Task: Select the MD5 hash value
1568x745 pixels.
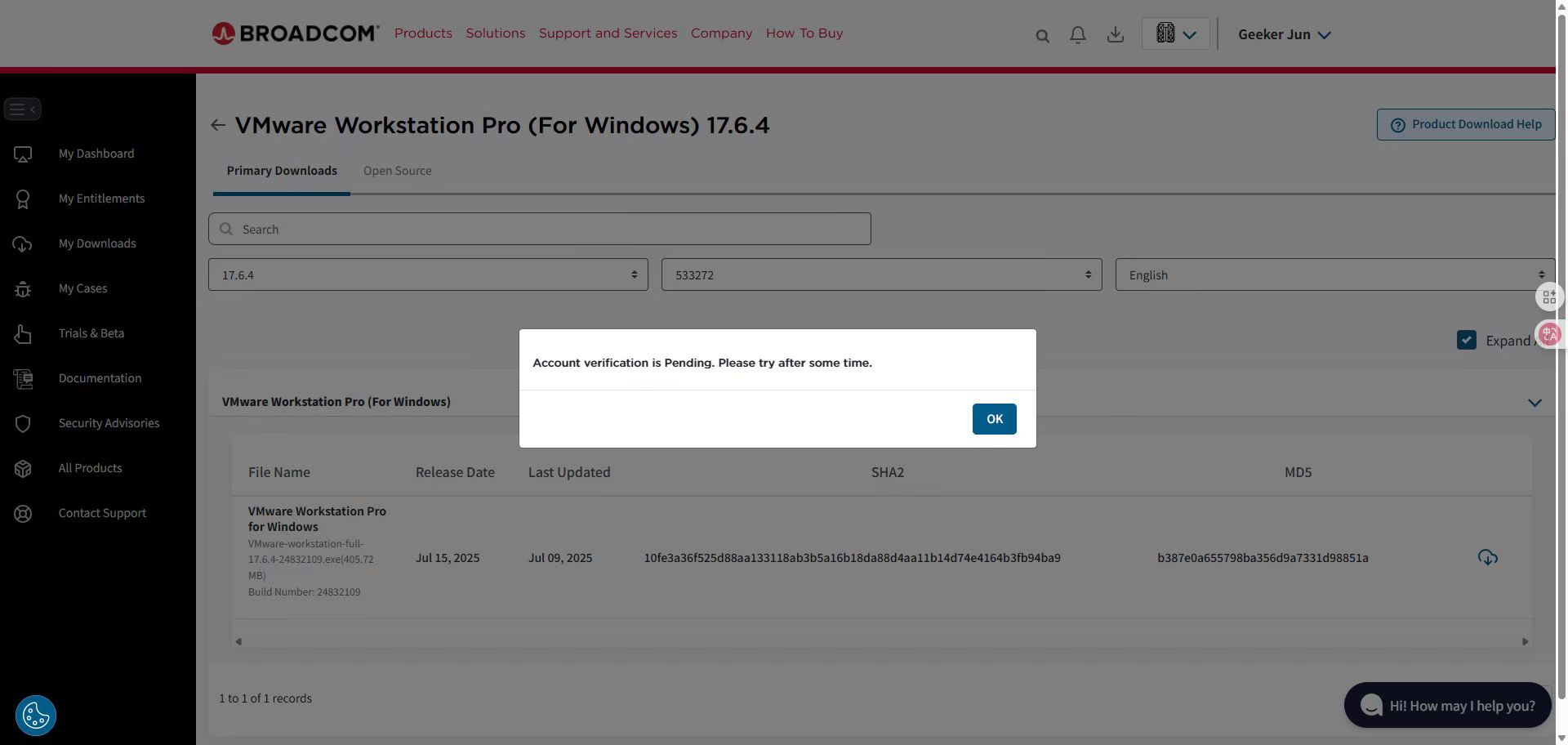Action: coord(1263,558)
